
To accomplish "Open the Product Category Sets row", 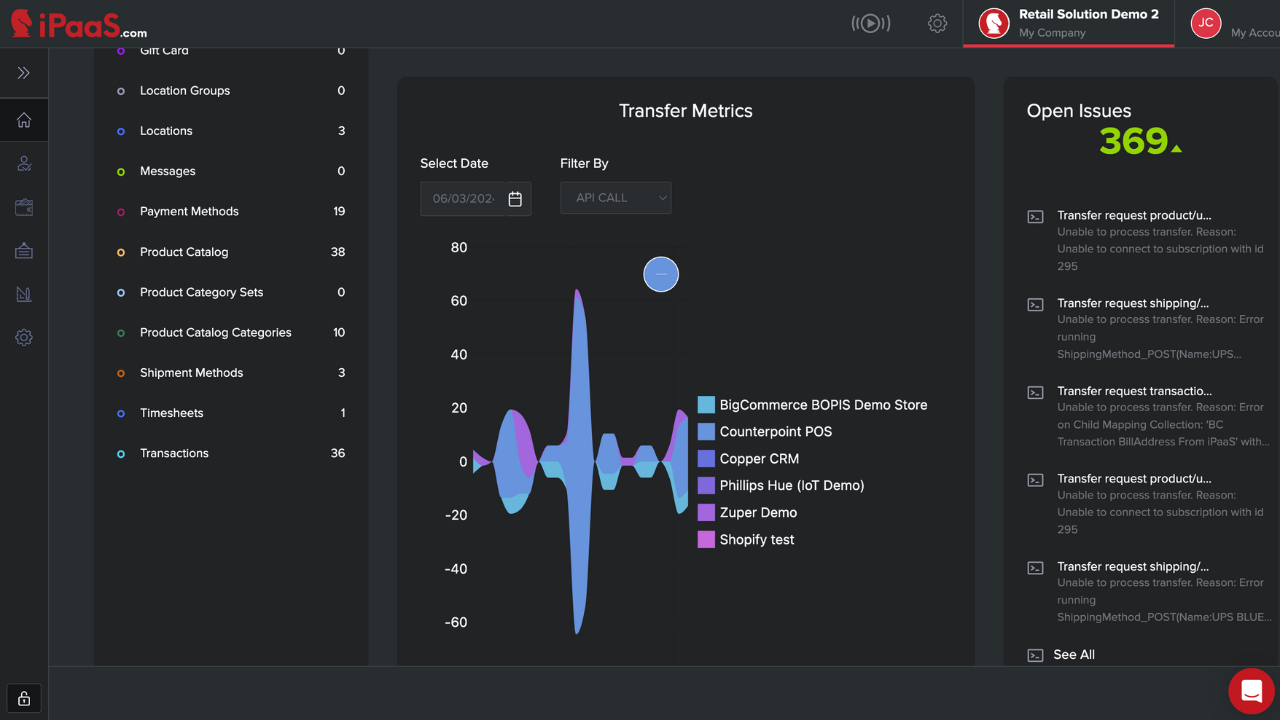I will [231, 292].
